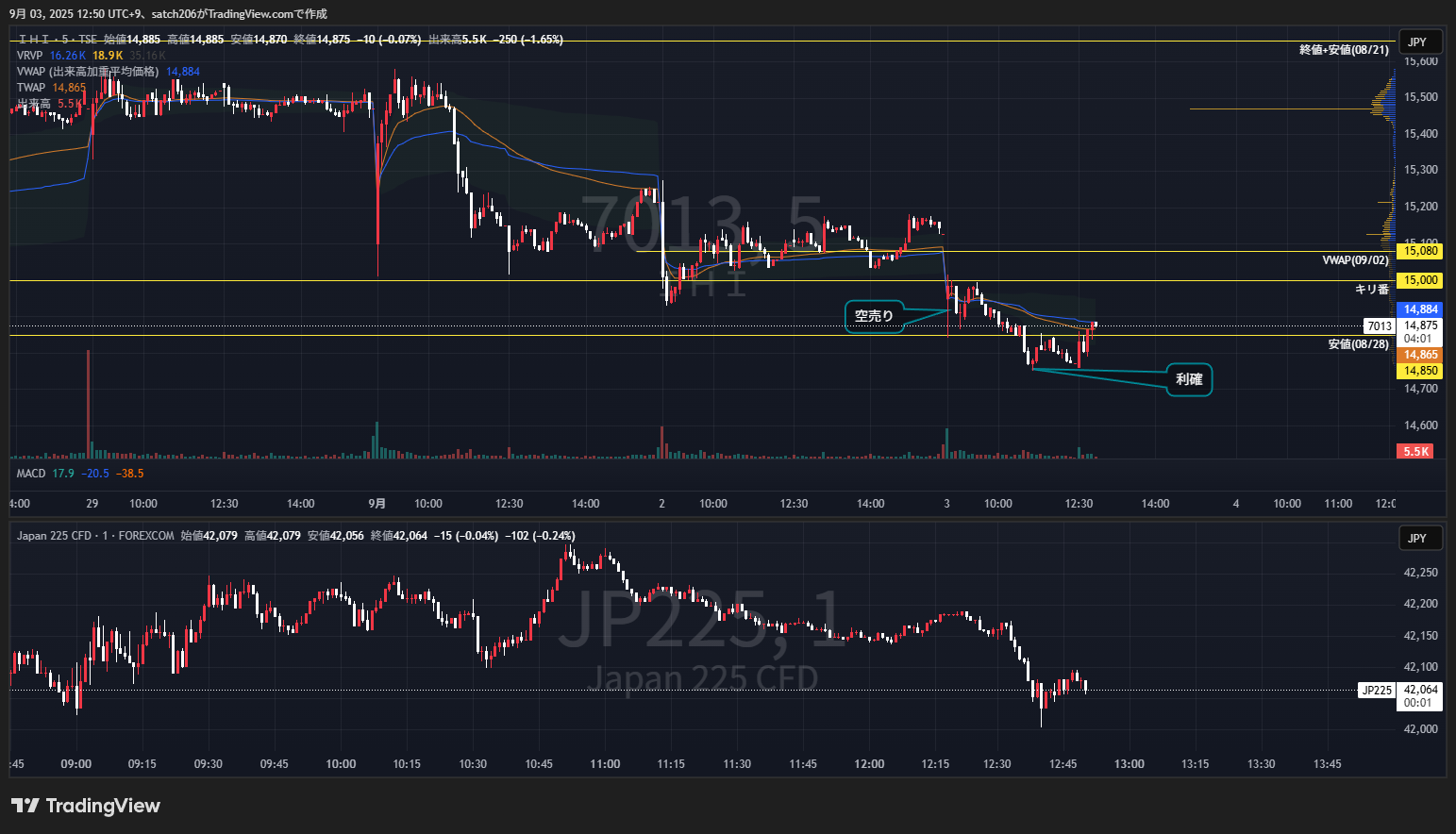Click the 11:00 label on Japan 225 time axis
The width and height of the screenshot is (1456, 834).
[x=605, y=764]
